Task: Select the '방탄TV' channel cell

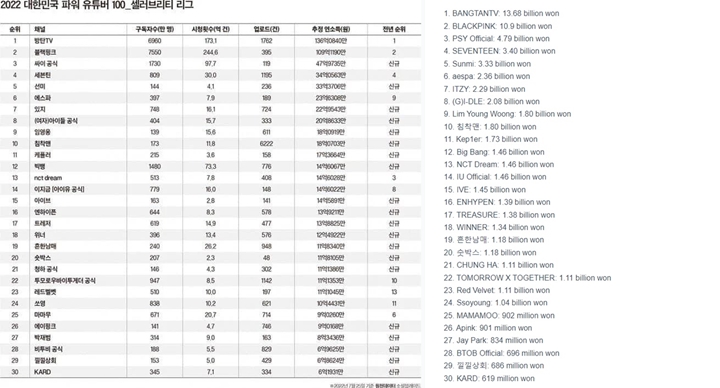Action: pos(44,41)
